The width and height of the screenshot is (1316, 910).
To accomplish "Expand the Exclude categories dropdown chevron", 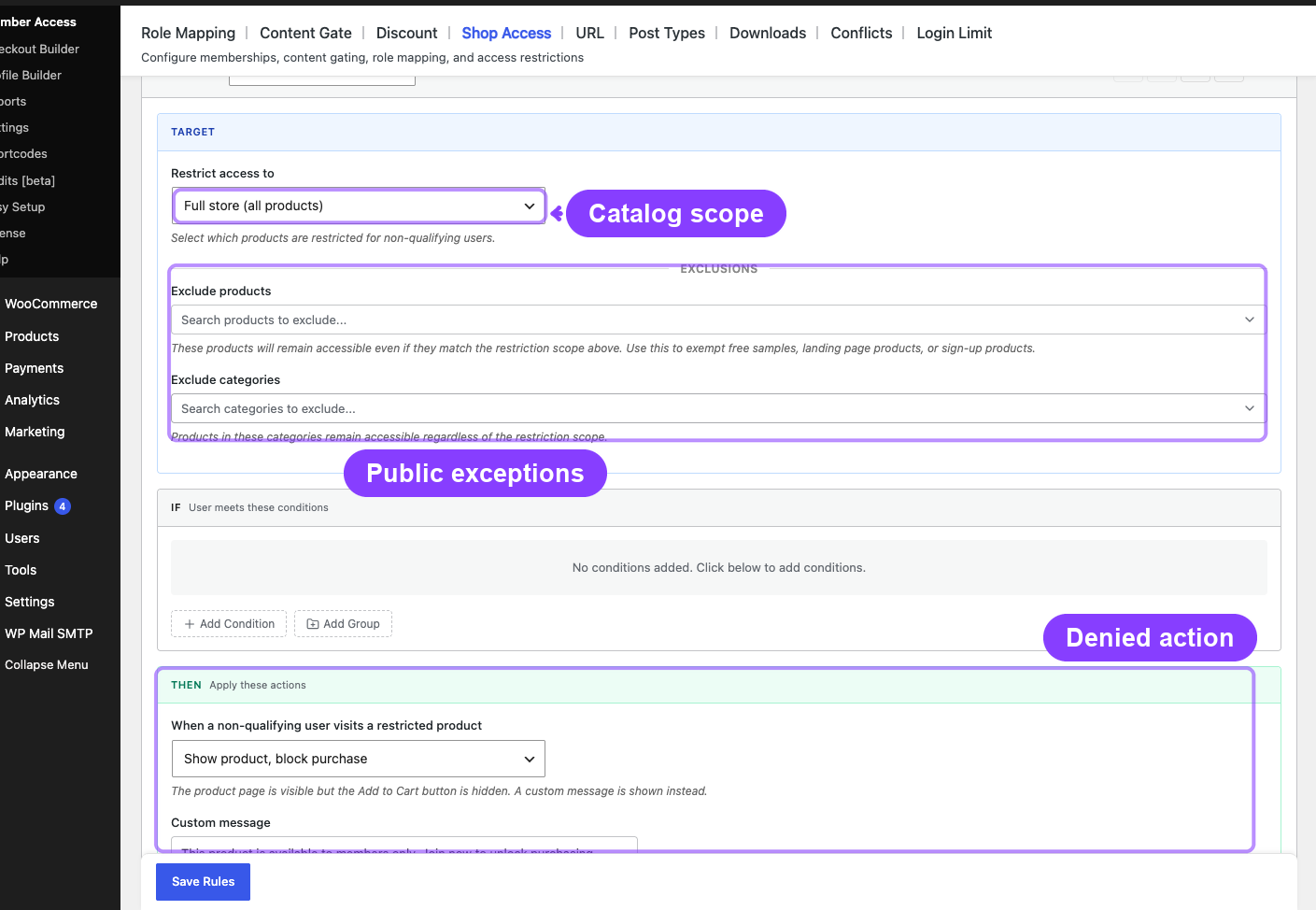I will click(x=1250, y=408).
